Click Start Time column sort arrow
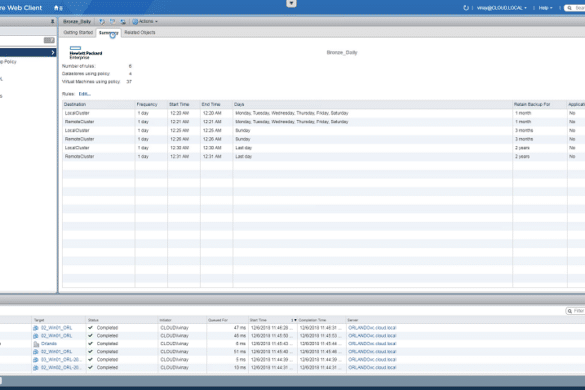585x390 pixels. click(294, 320)
